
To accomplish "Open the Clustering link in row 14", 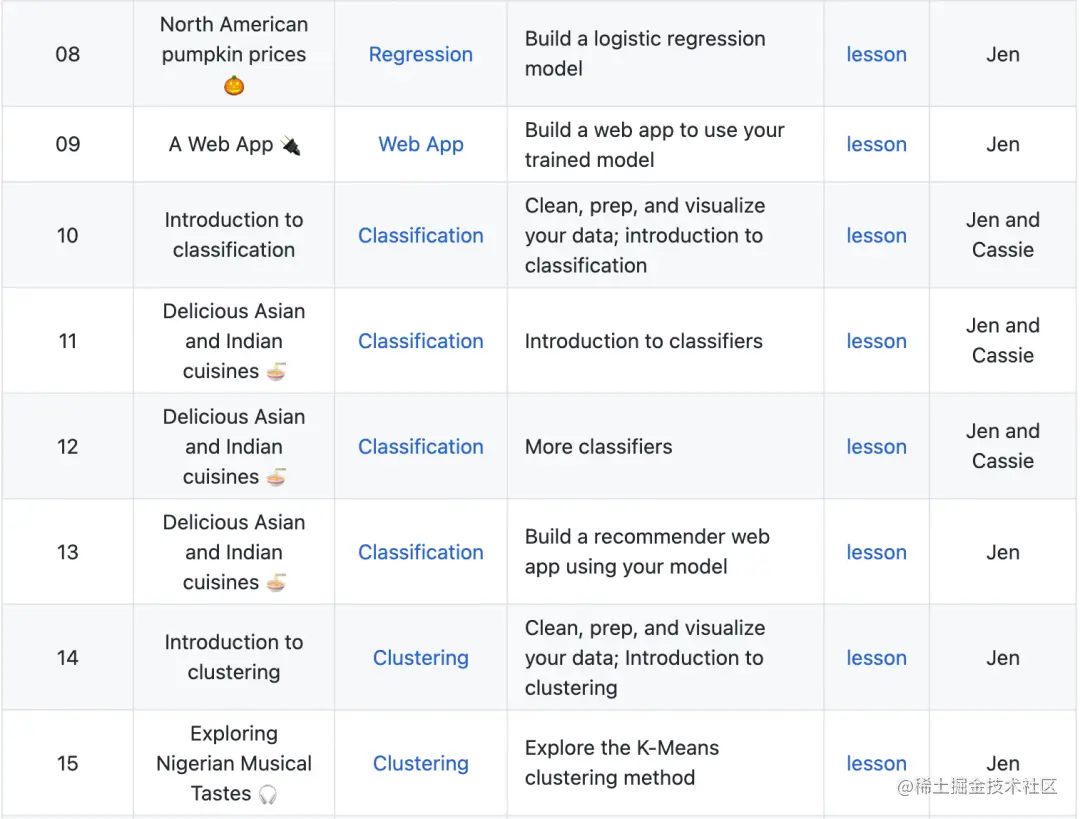I will [420, 657].
